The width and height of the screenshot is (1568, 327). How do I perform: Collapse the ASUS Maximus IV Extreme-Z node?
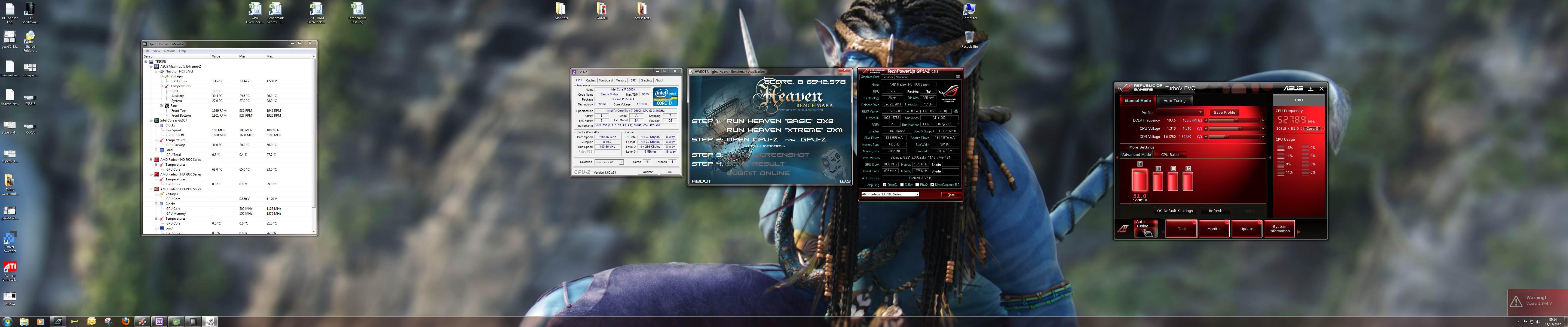point(151,66)
